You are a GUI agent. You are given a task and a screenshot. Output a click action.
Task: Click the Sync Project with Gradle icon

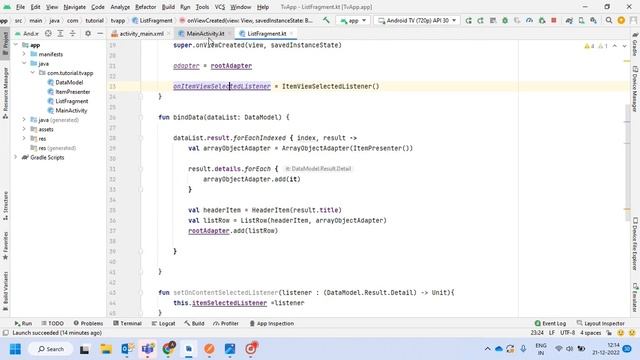569,20
